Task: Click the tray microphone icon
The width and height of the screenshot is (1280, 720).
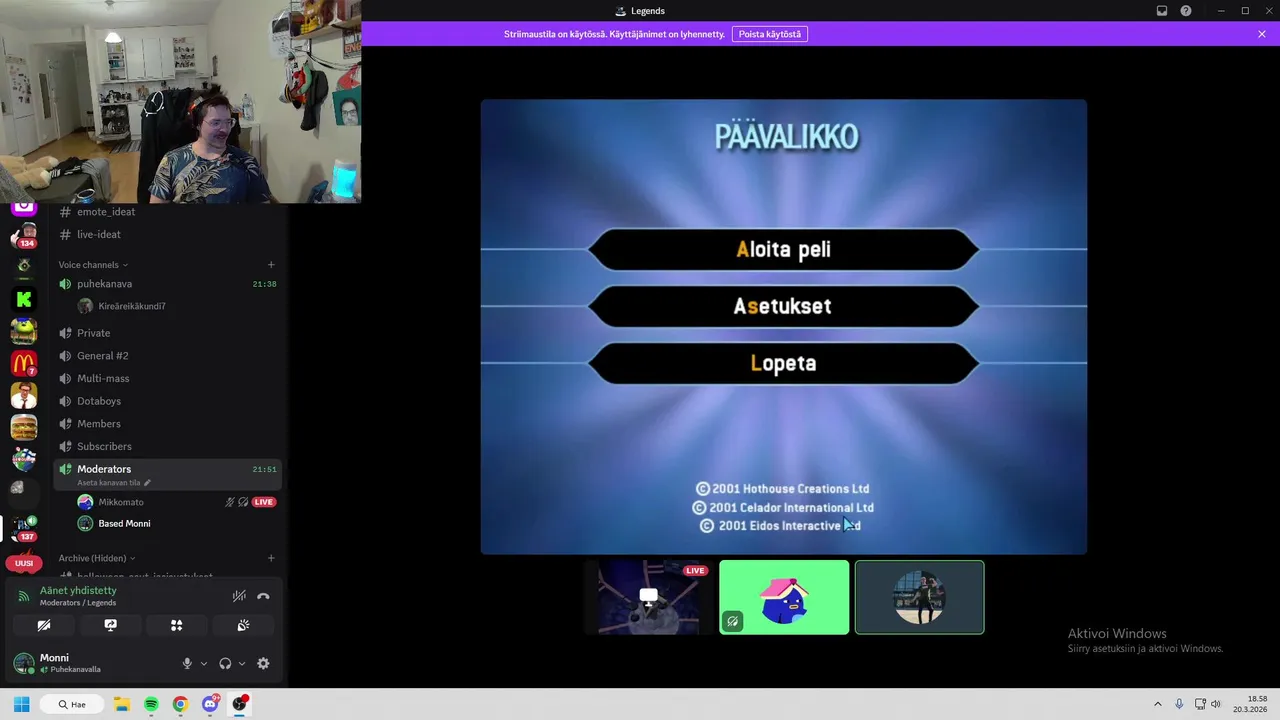Action: tap(1179, 704)
